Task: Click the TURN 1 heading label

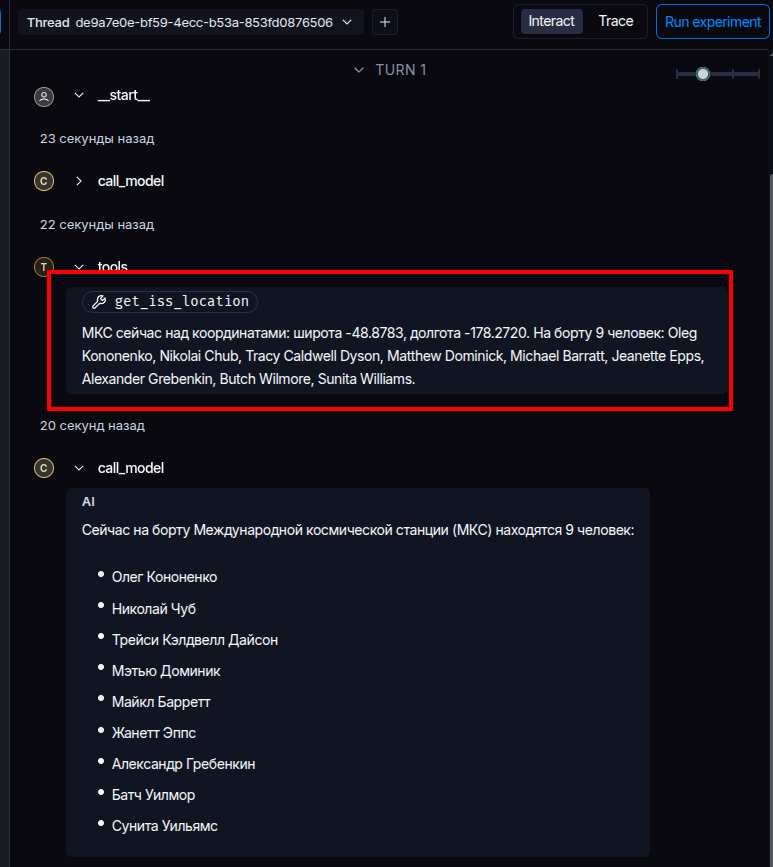Action: point(401,70)
